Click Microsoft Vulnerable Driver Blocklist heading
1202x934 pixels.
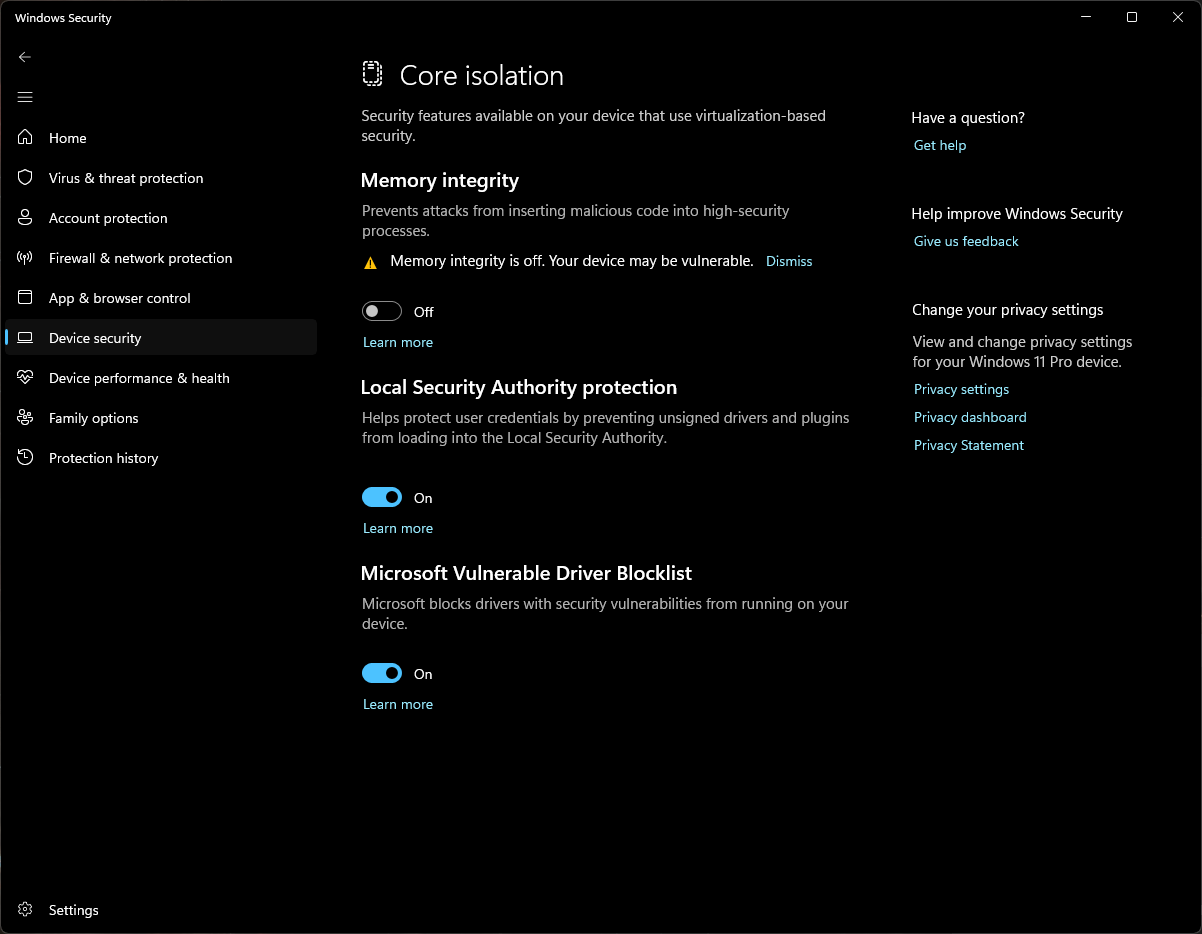click(526, 573)
